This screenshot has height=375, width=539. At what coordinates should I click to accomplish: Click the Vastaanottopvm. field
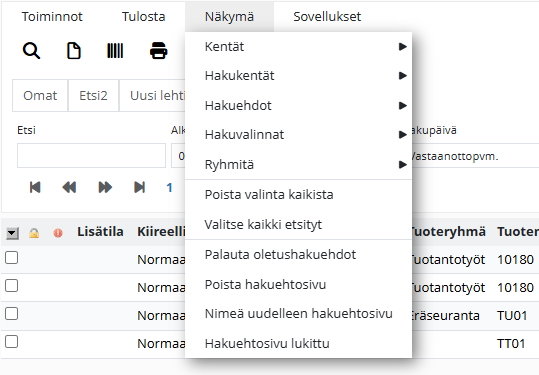click(475, 156)
